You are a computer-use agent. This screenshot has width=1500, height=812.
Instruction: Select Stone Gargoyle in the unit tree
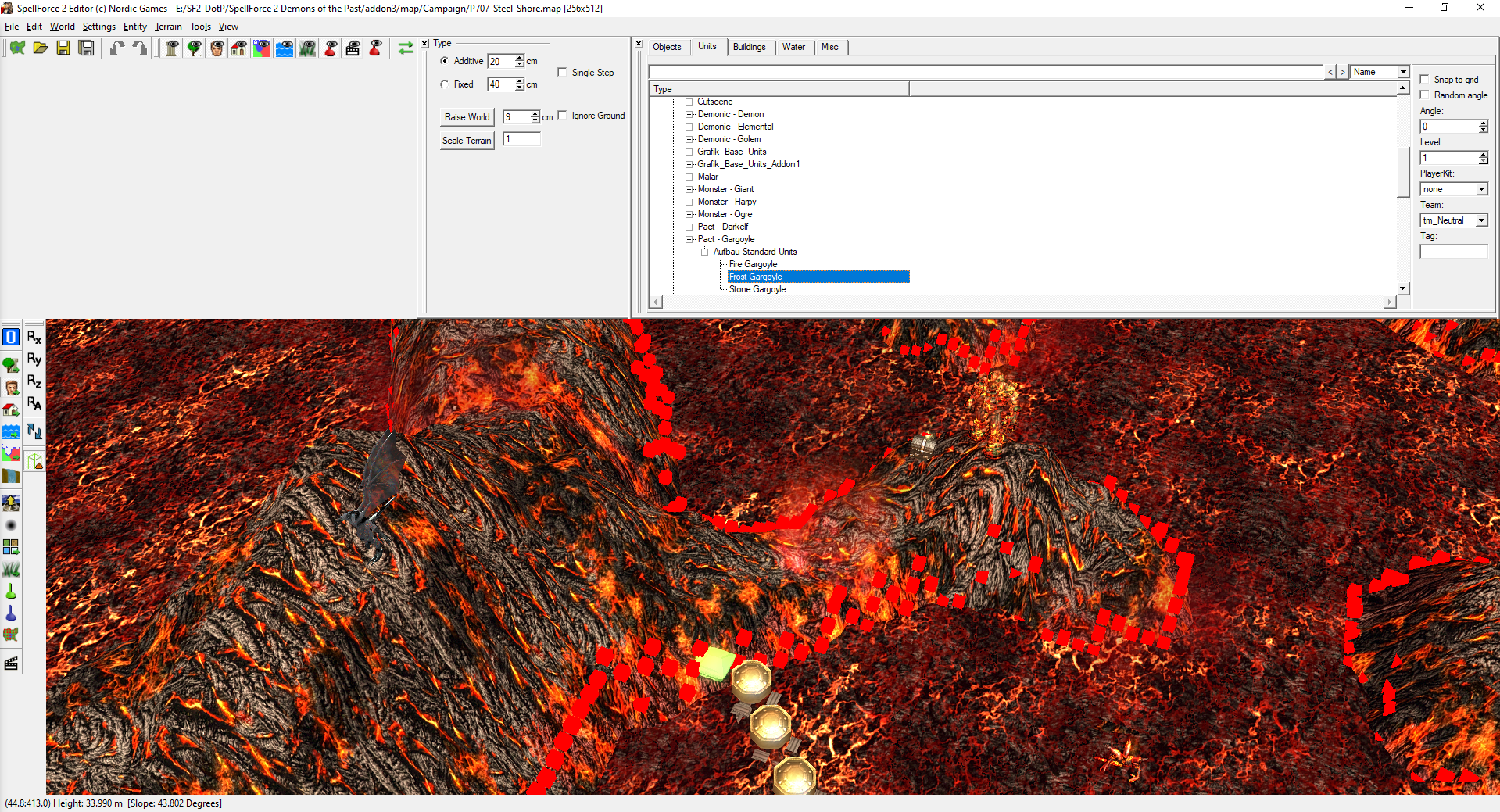click(757, 289)
